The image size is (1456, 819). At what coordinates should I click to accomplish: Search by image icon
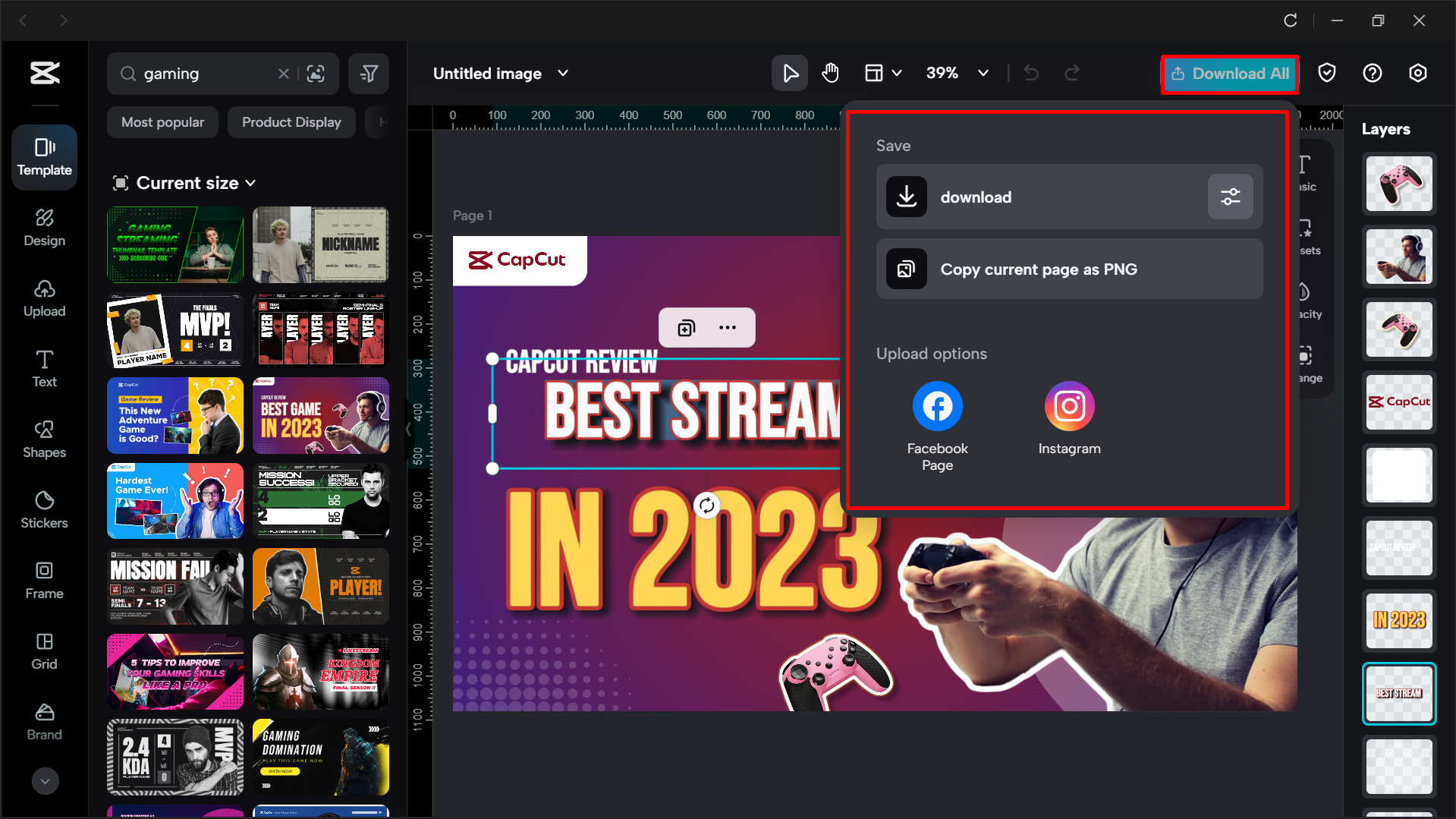(316, 74)
